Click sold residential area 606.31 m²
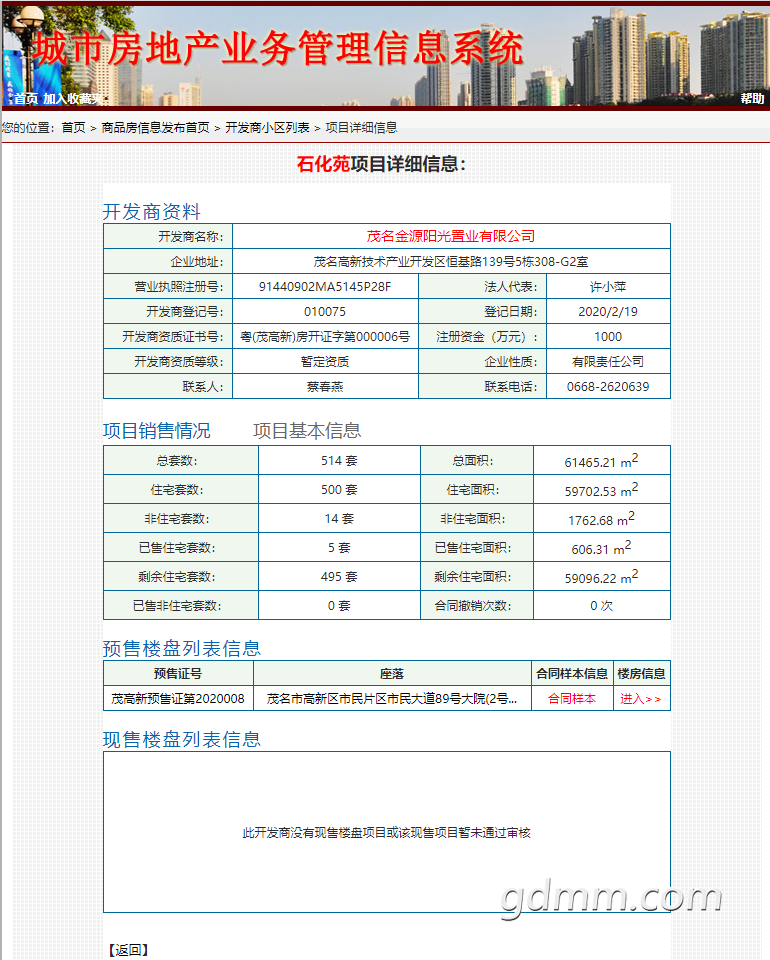 (601, 548)
